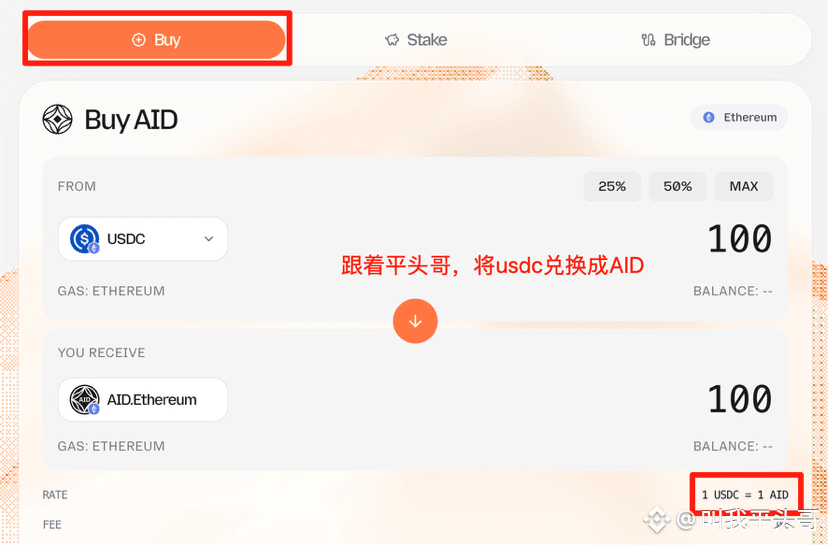Click the Bridge route icon
Image resolution: width=828 pixels, height=545 pixels.
pos(648,40)
